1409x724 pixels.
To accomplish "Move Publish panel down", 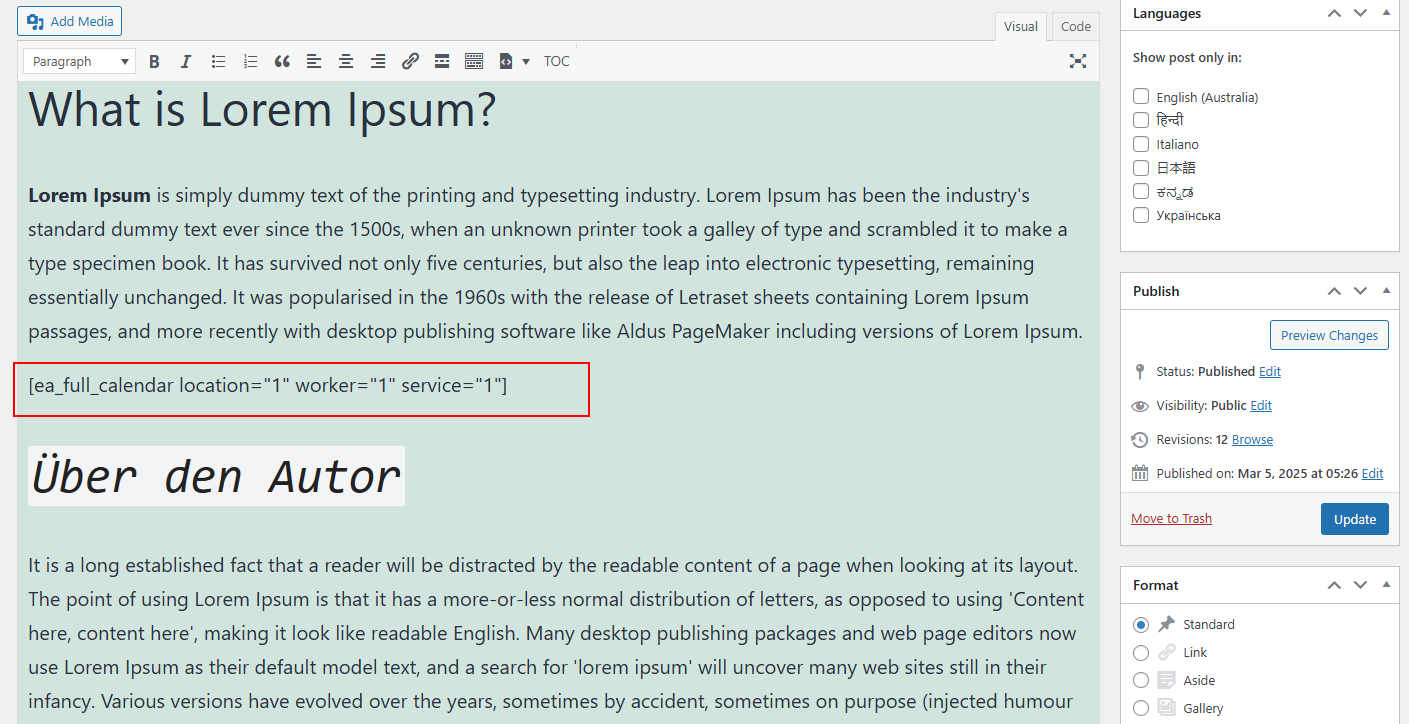I will pyautogui.click(x=1360, y=291).
